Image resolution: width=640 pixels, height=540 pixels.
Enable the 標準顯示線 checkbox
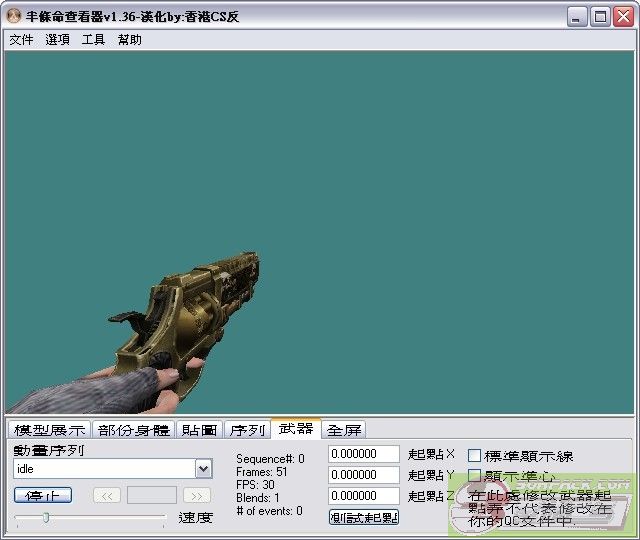(x=475, y=456)
